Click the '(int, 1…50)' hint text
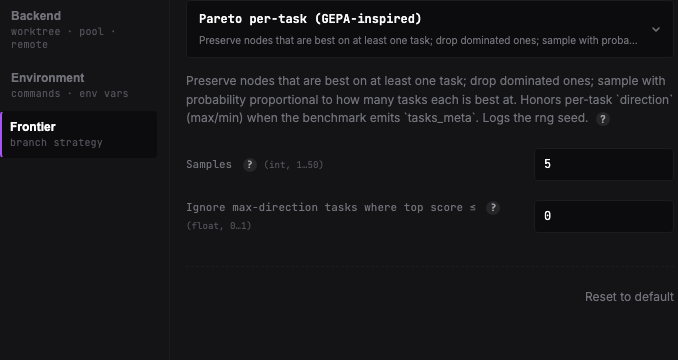Viewport: 678px width, 360px height. pos(294,165)
